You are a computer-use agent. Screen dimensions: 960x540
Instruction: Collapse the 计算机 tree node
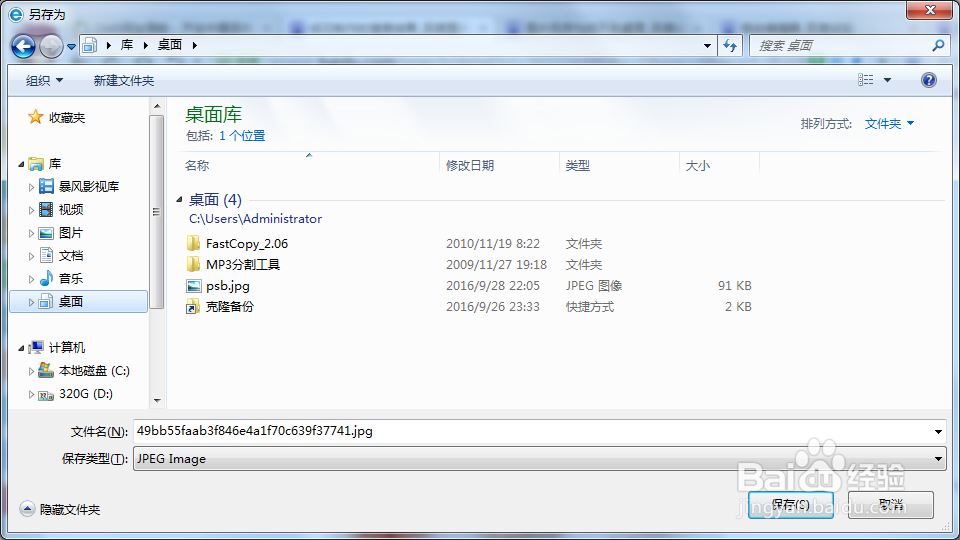(21, 348)
